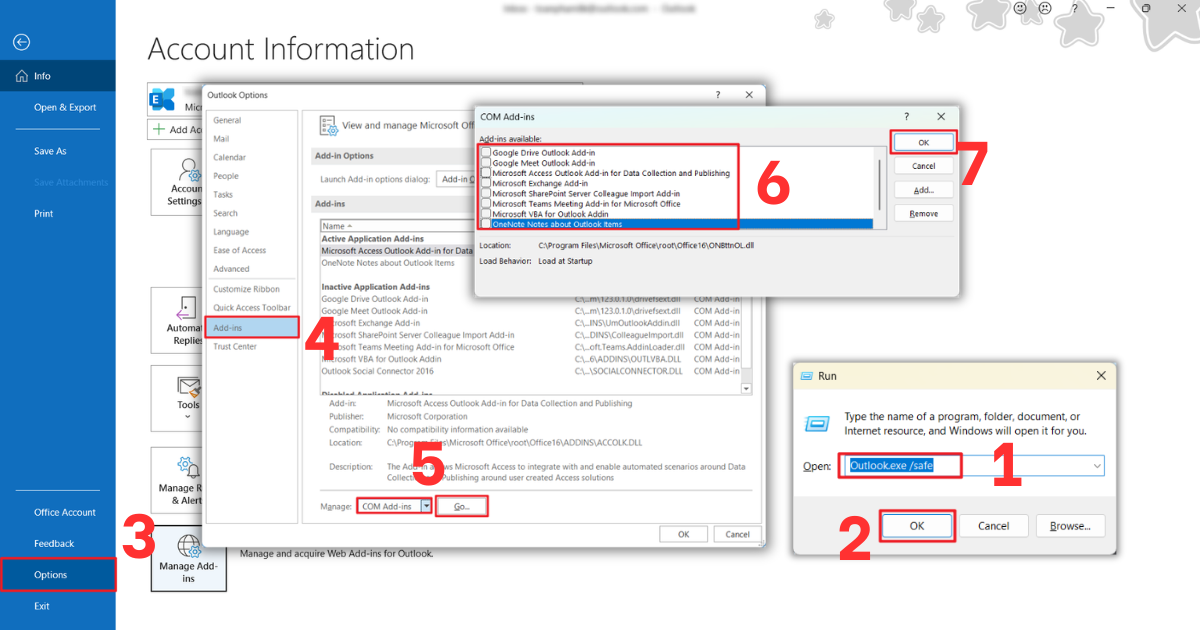Select Calendar in Outlook Options sidebar

(229, 157)
